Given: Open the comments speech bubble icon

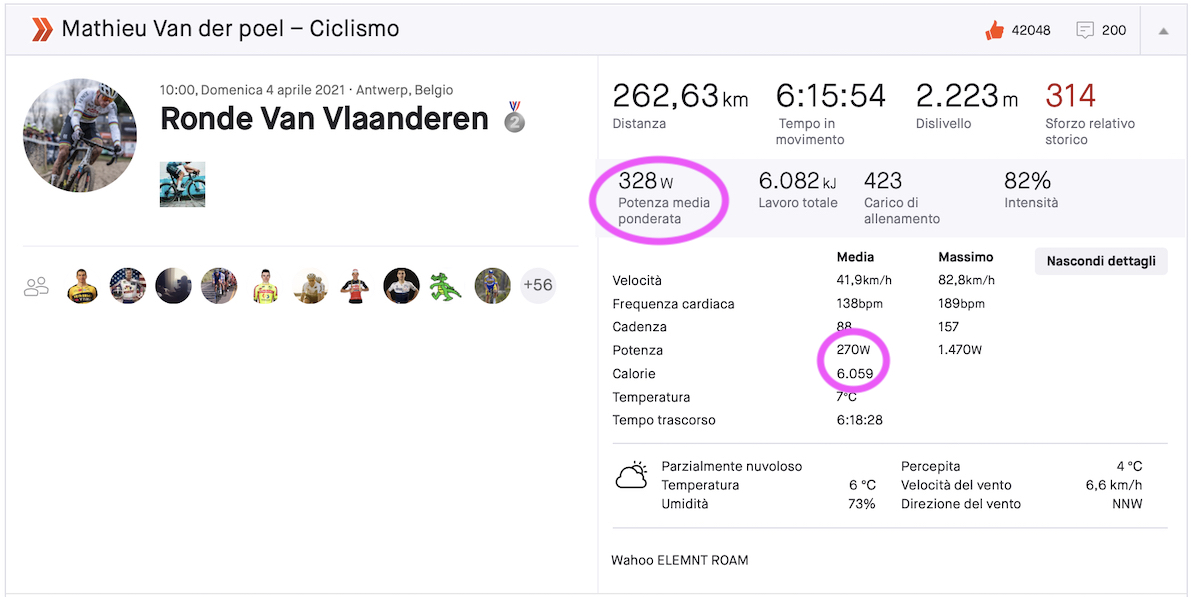Looking at the screenshot, I should click(x=1085, y=30).
